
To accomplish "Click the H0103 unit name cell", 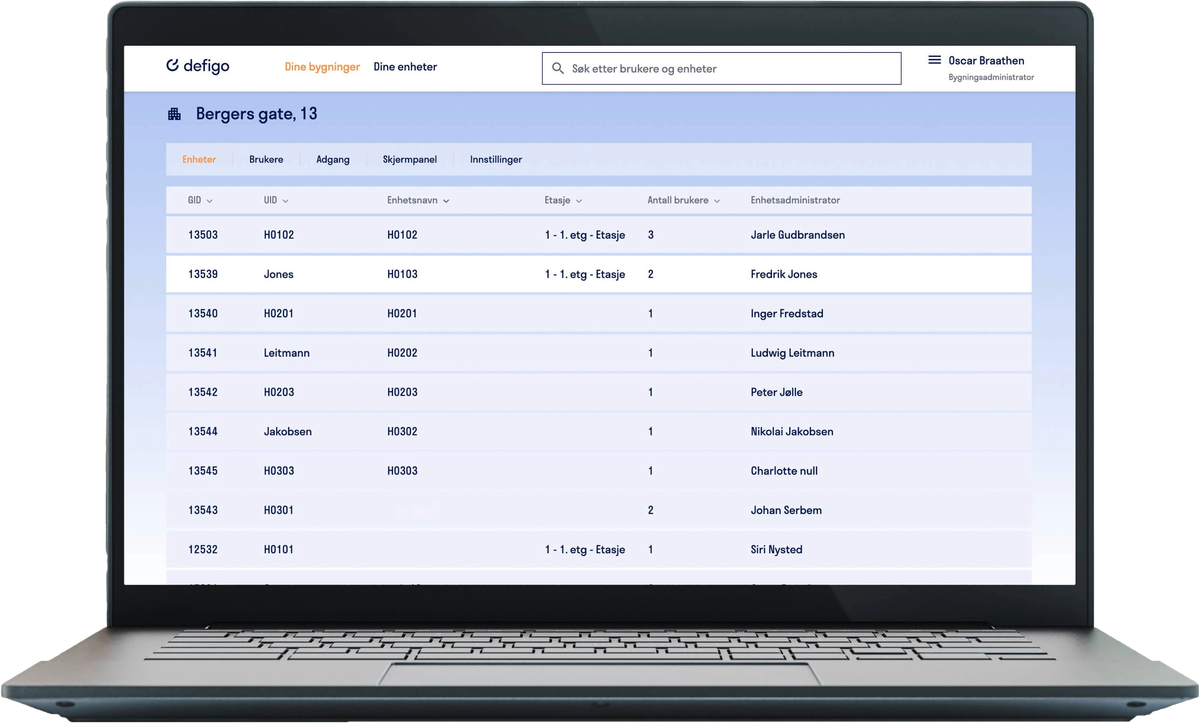I will tap(402, 274).
